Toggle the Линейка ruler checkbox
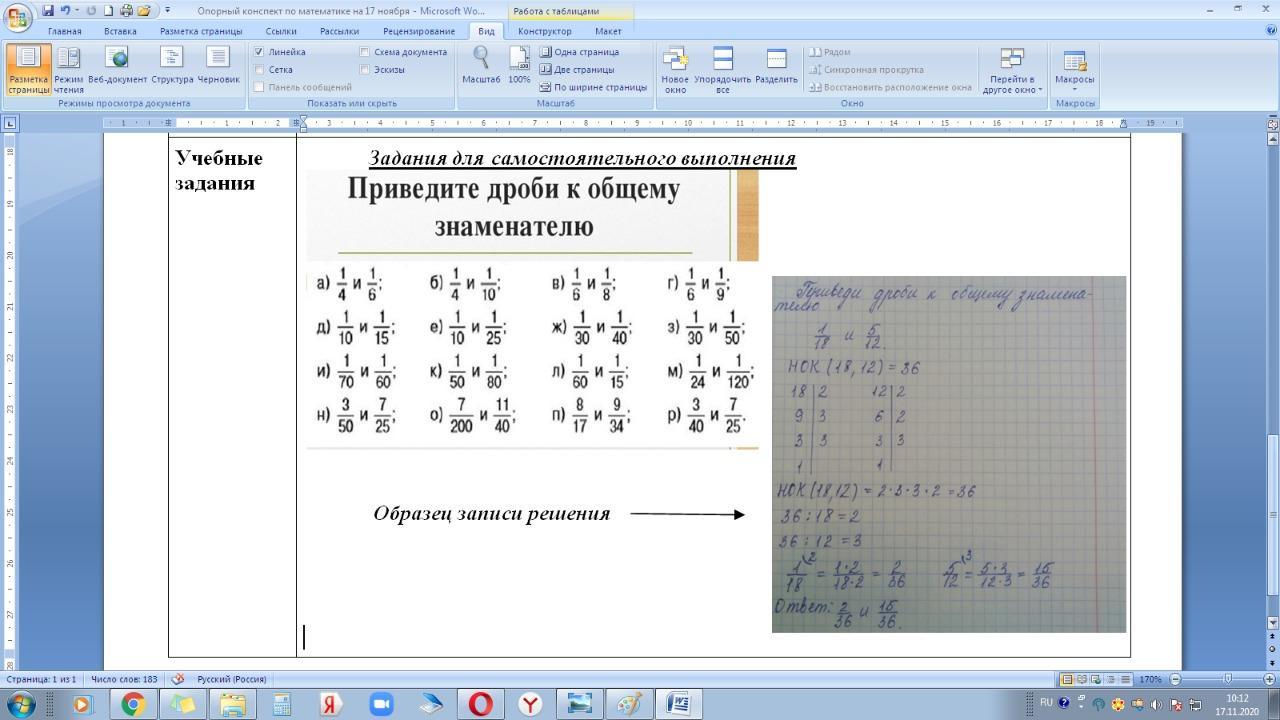The image size is (1280, 720). (x=280, y=52)
